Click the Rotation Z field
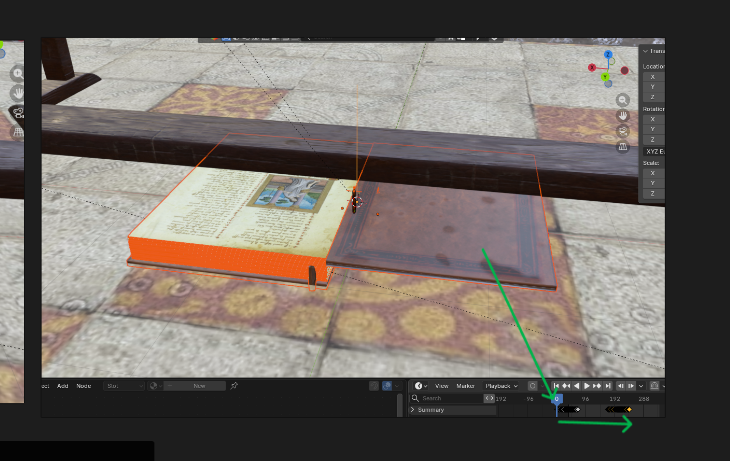730x461 pixels. pos(654,140)
